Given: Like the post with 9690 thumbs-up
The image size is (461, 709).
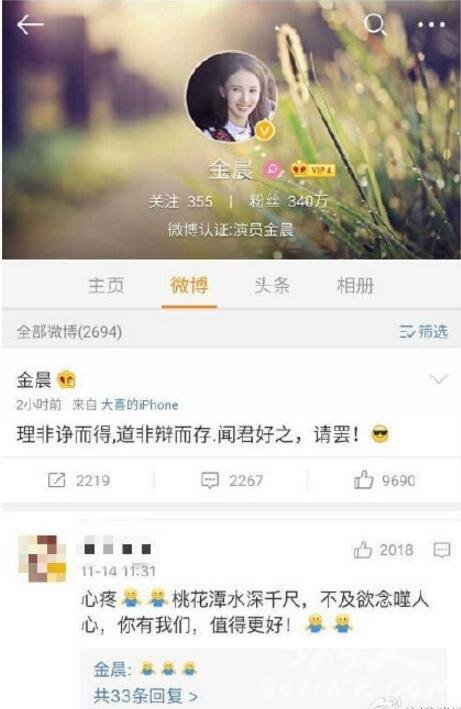Looking at the screenshot, I should point(384,479).
